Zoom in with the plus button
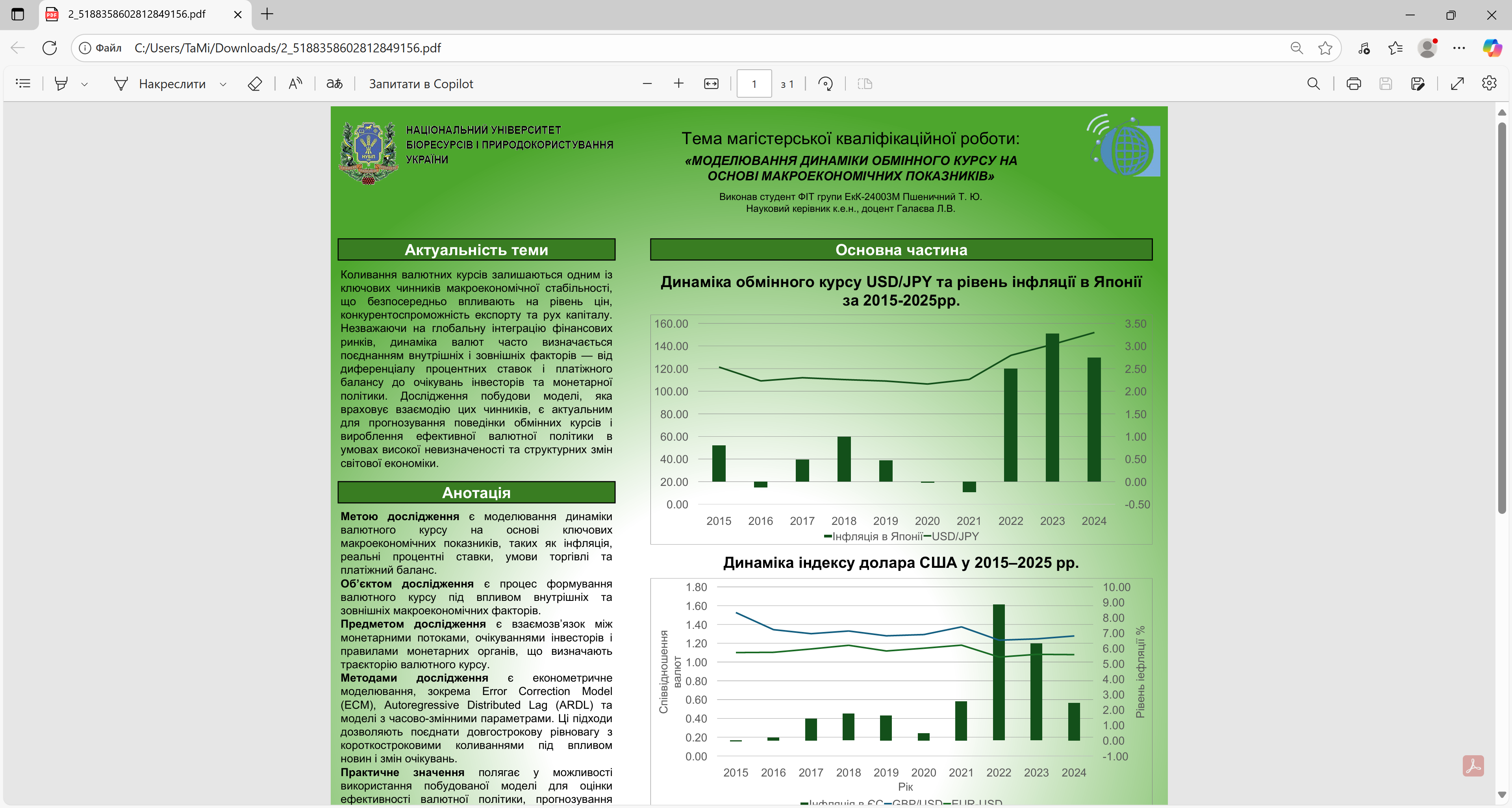The height and width of the screenshot is (808, 1512). 678,83
